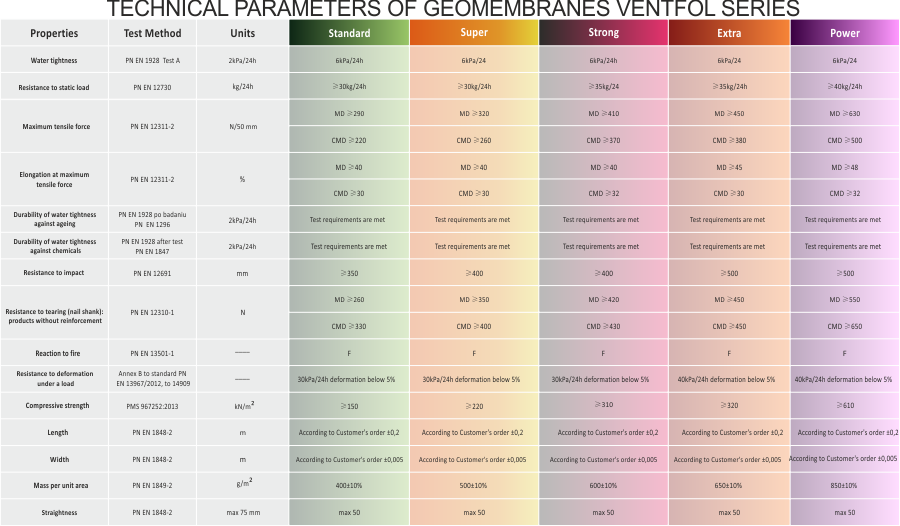The height and width of the screenshot is (526, 900).
Task: Click the Standard column header
Action: tap(349, 33)
